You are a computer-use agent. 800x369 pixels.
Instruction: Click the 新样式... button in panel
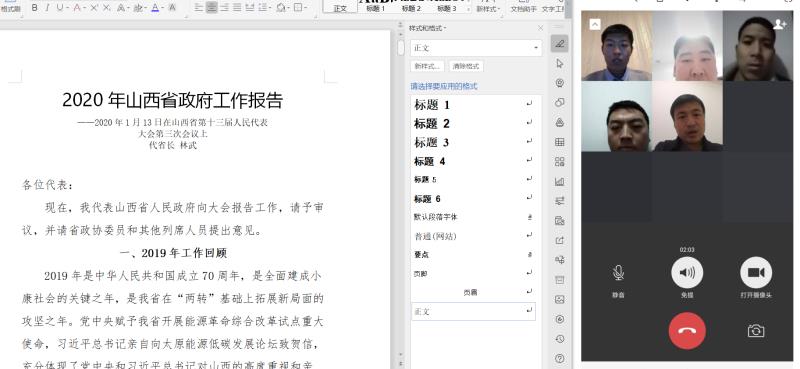427,66
